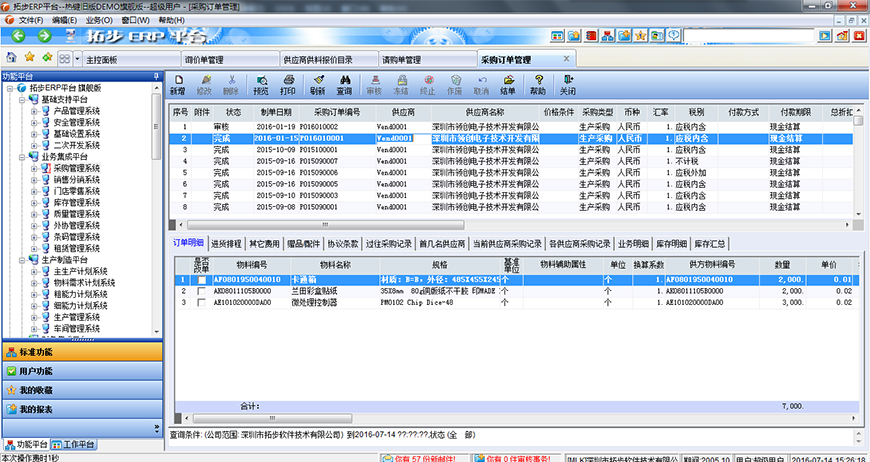Click the 刷新 (Refresh) toolbar icon

coord(317,84)
